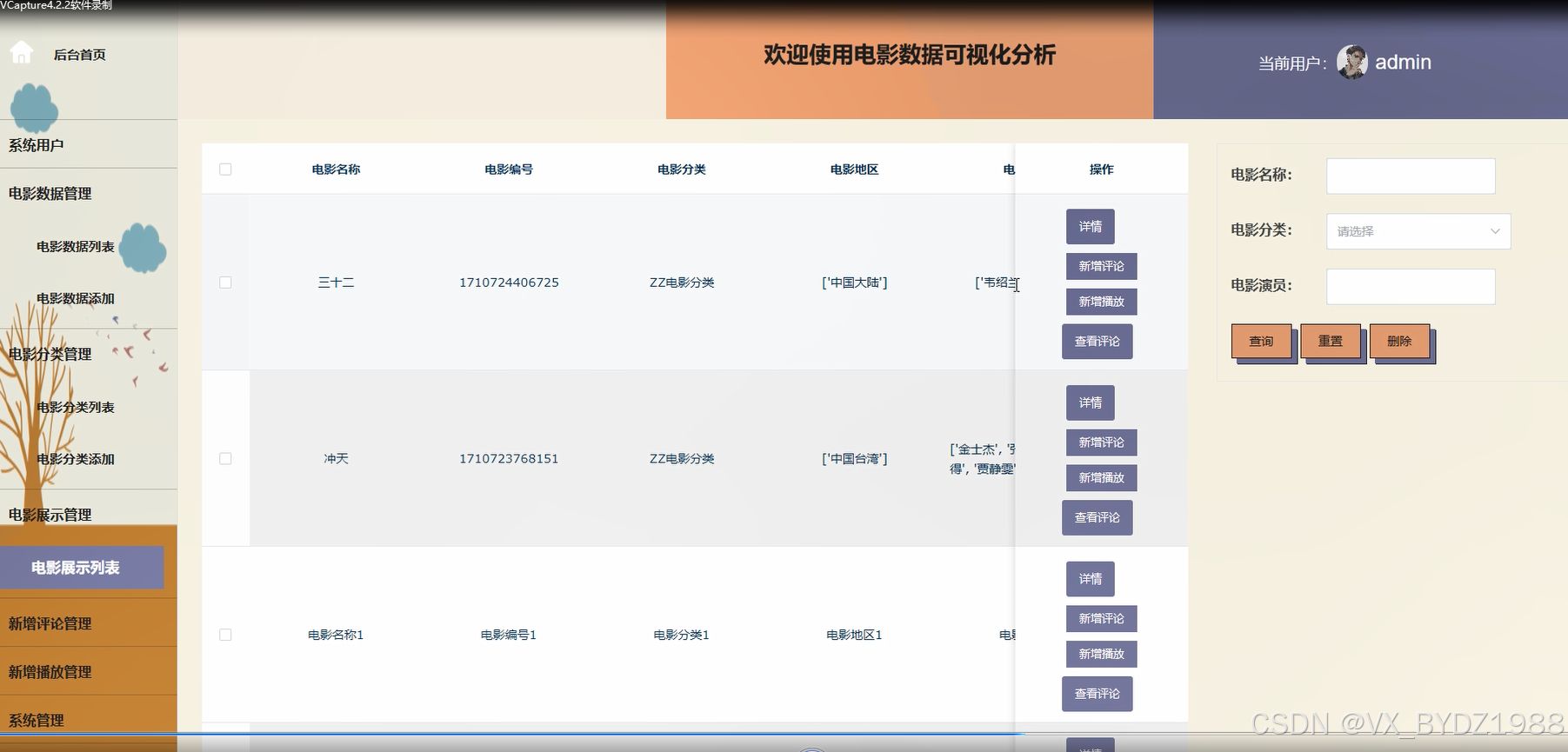Focus the 电影名称 search input field

(x=1411, y=176)
